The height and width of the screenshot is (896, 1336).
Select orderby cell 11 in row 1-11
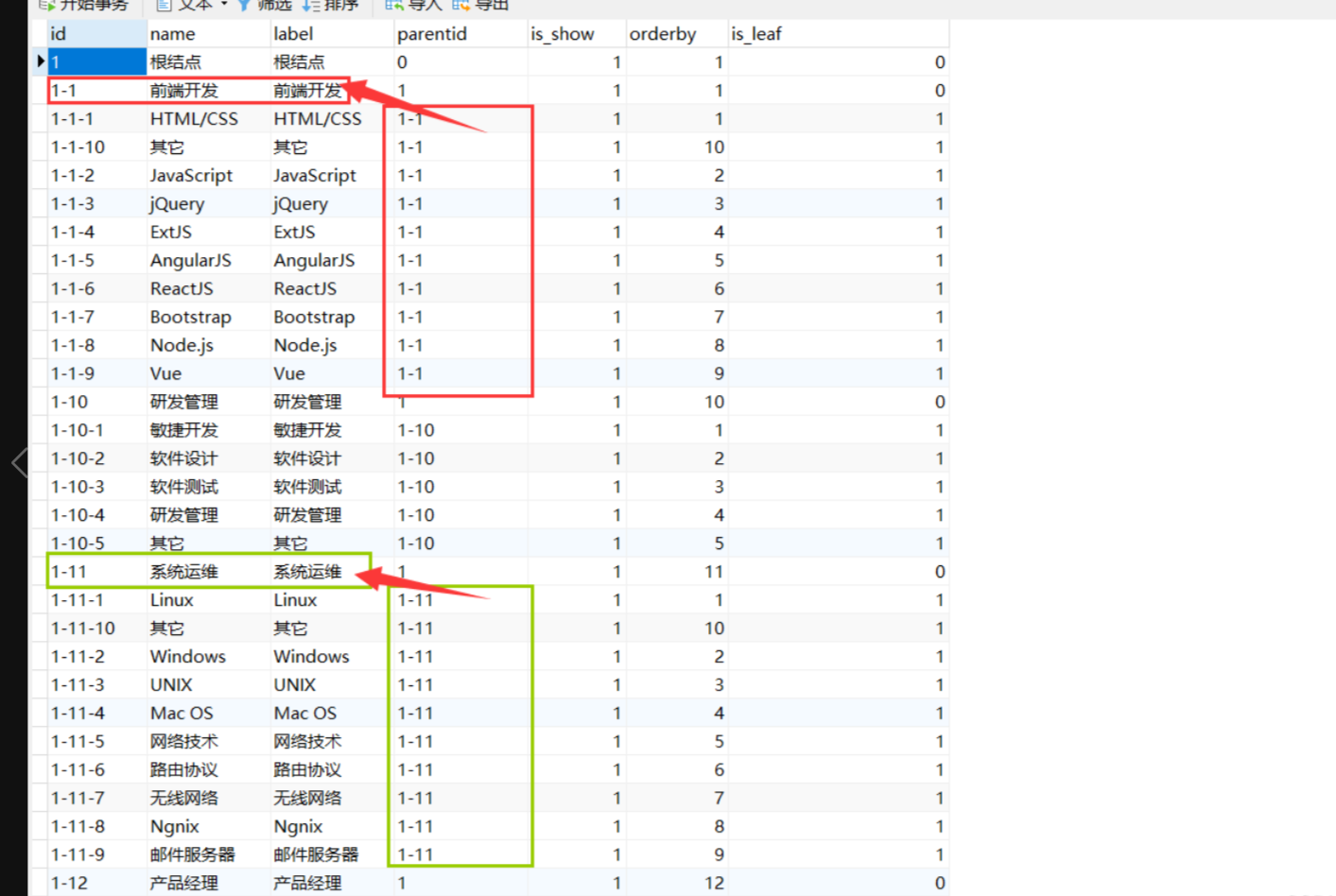click(677, 573)
